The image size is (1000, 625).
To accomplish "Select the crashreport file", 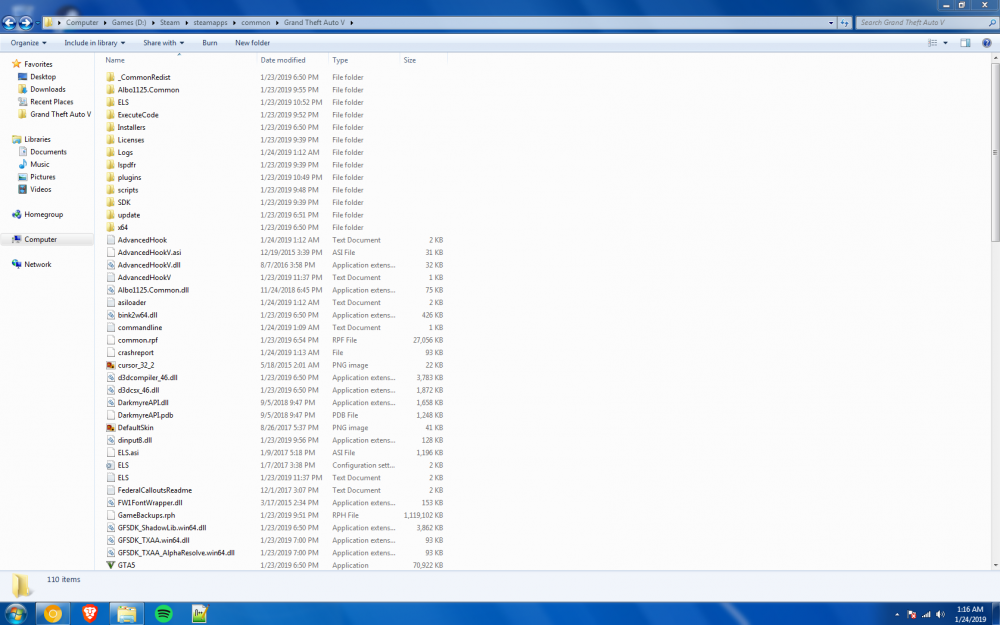I will tap(135, 353).
